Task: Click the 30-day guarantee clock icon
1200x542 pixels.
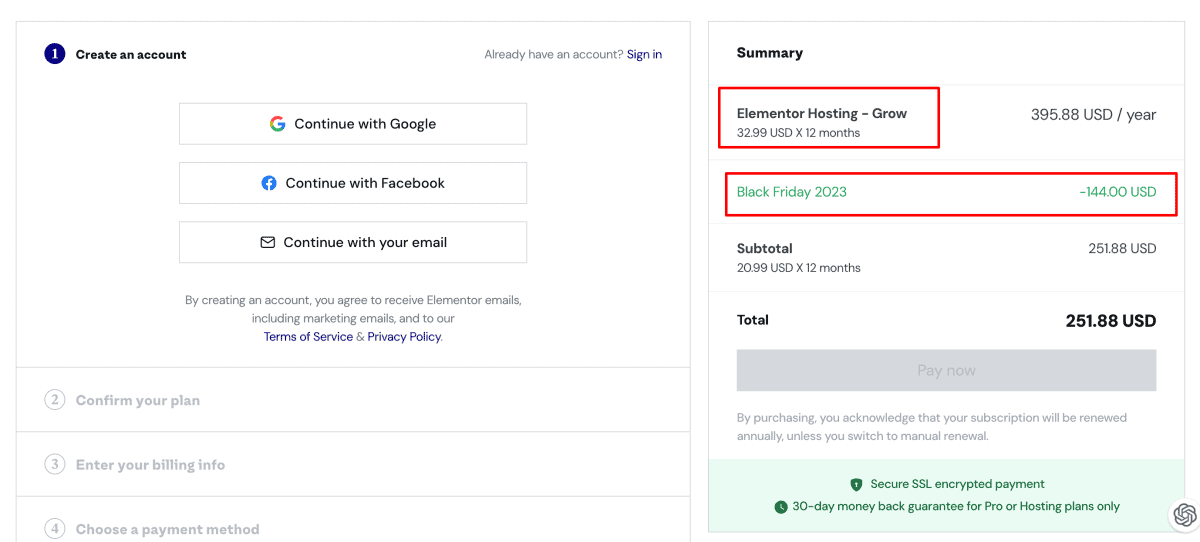Action: point(780,507)
